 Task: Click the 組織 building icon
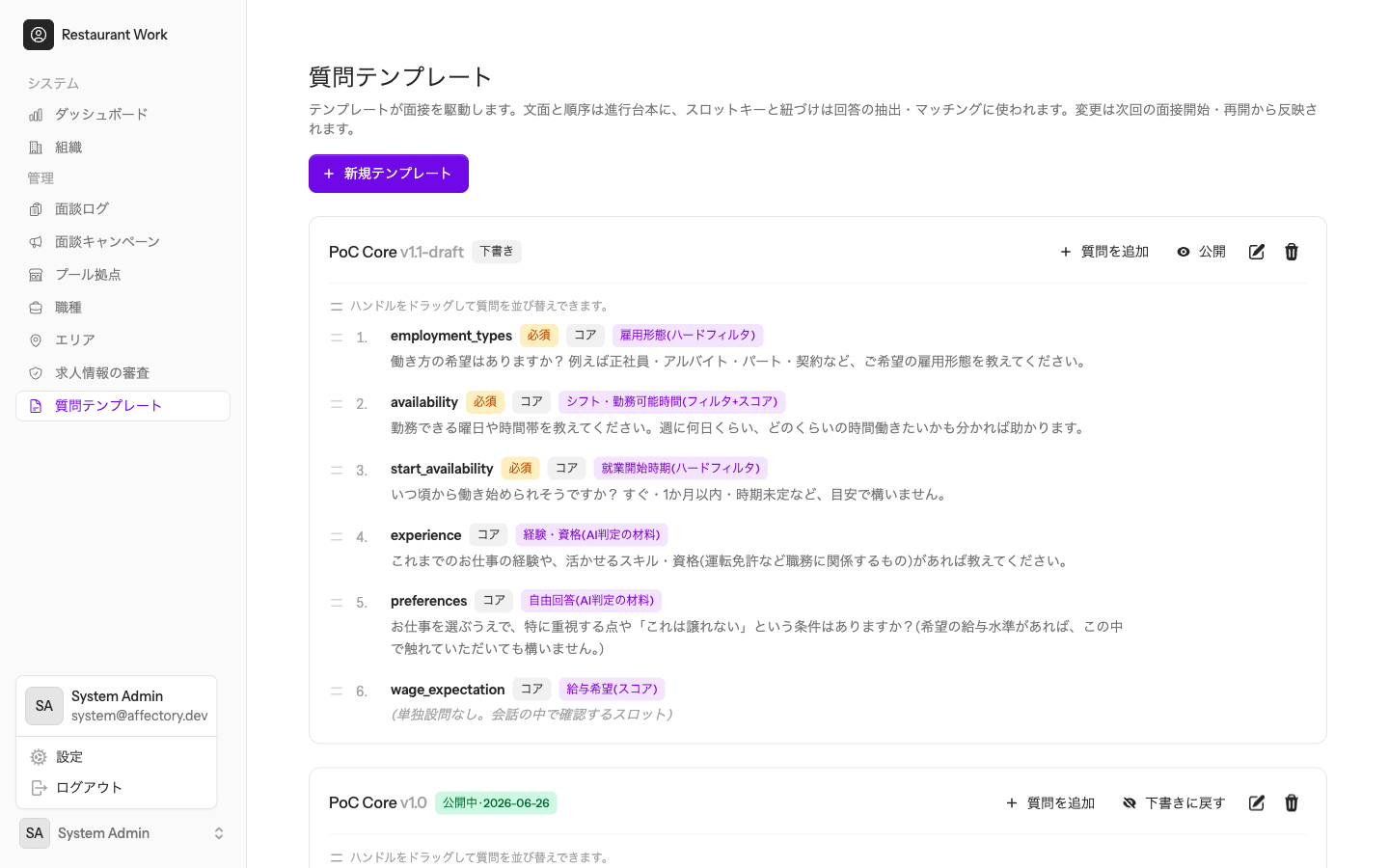pyautogui.click(x=36, y=148)
